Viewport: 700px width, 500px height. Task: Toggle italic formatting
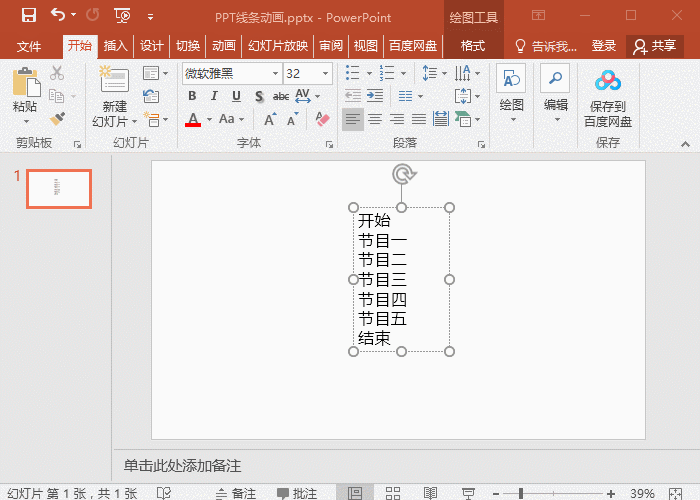[x=214, y=96]
